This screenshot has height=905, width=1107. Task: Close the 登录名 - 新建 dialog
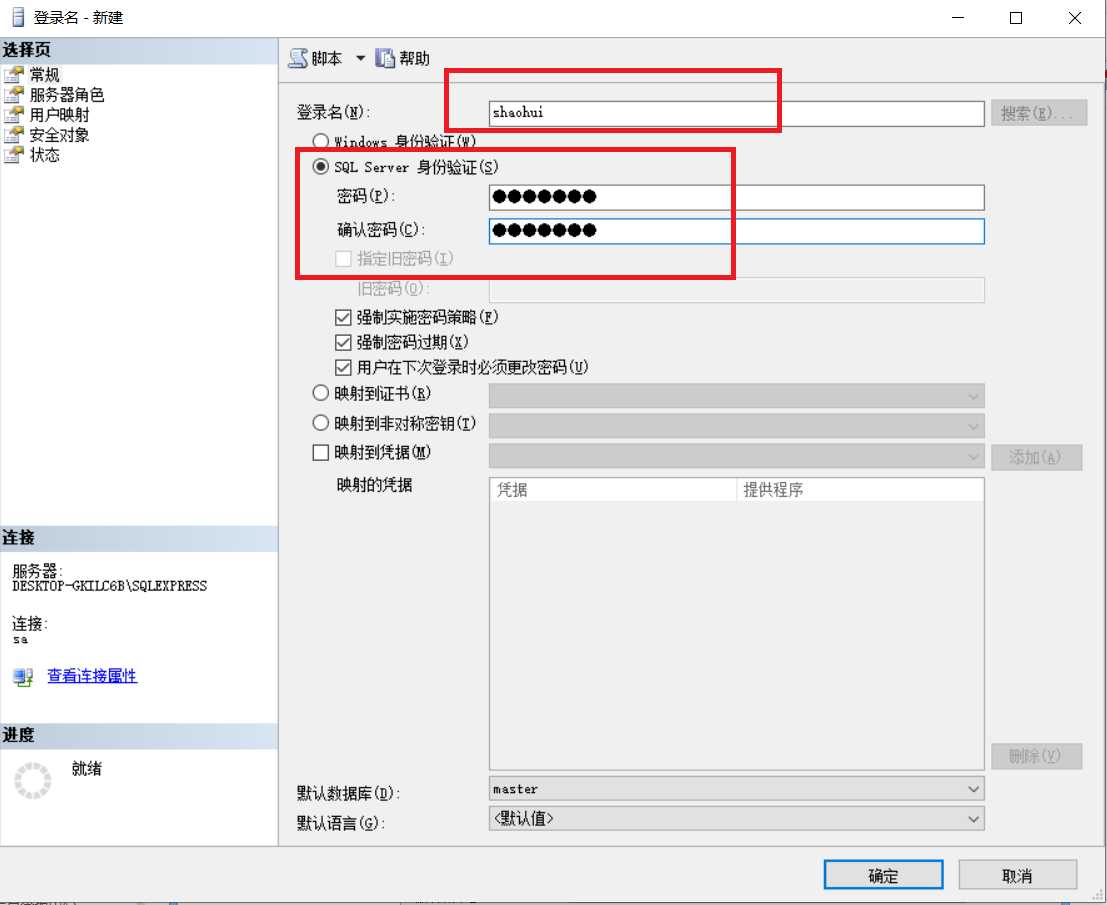click(1075, 18)
